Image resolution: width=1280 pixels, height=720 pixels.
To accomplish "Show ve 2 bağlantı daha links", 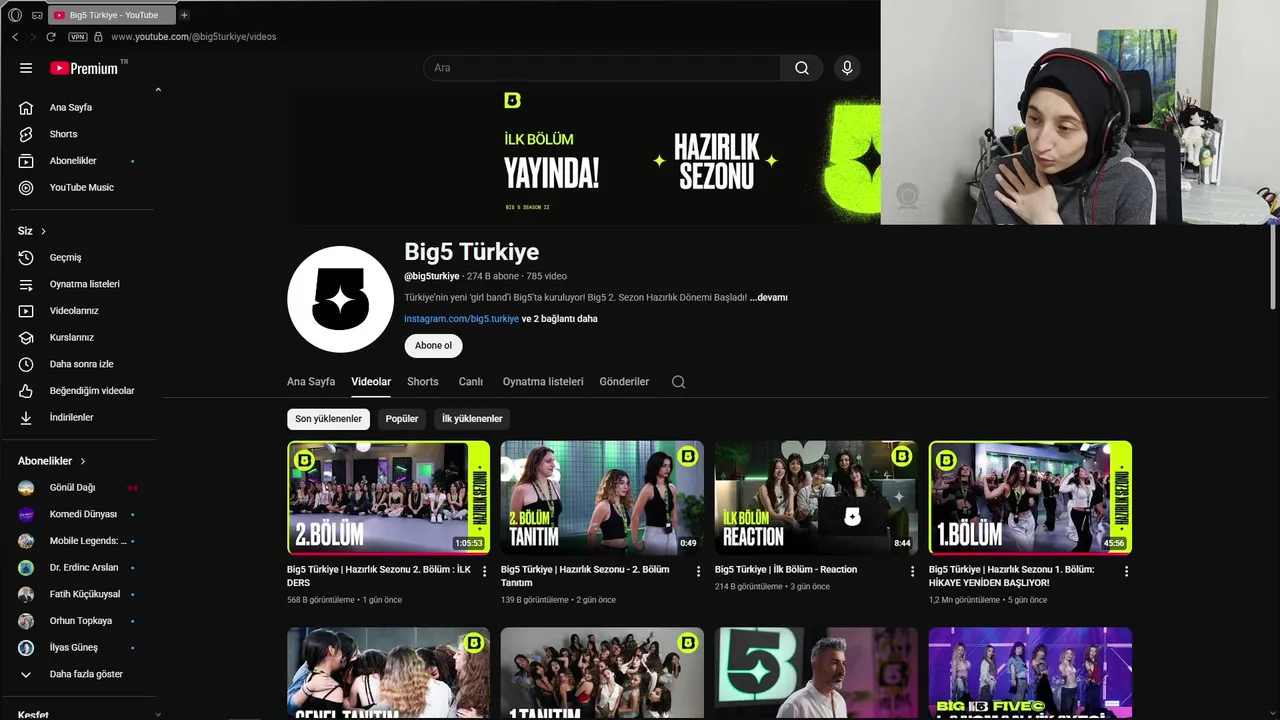I will click(x=560, y=319).
